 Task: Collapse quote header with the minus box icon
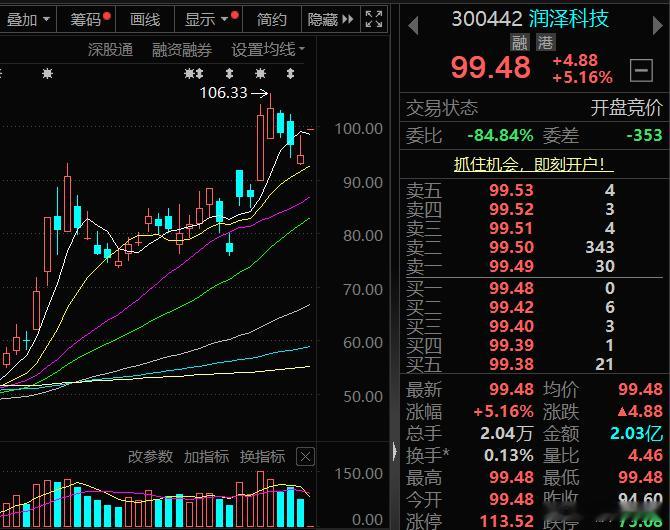coord(641,70)
